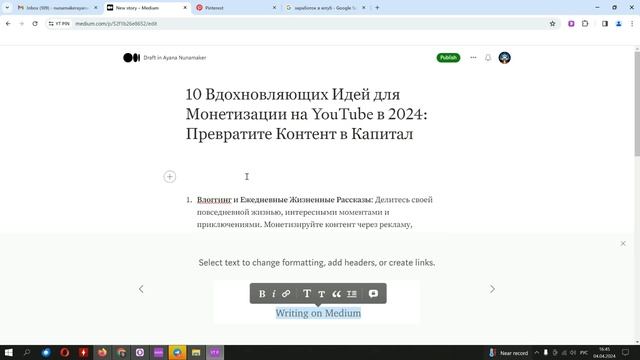Click the 'Draft in Ayana Nunamaker' label
640x360 pixels.
tap(175, 58)
